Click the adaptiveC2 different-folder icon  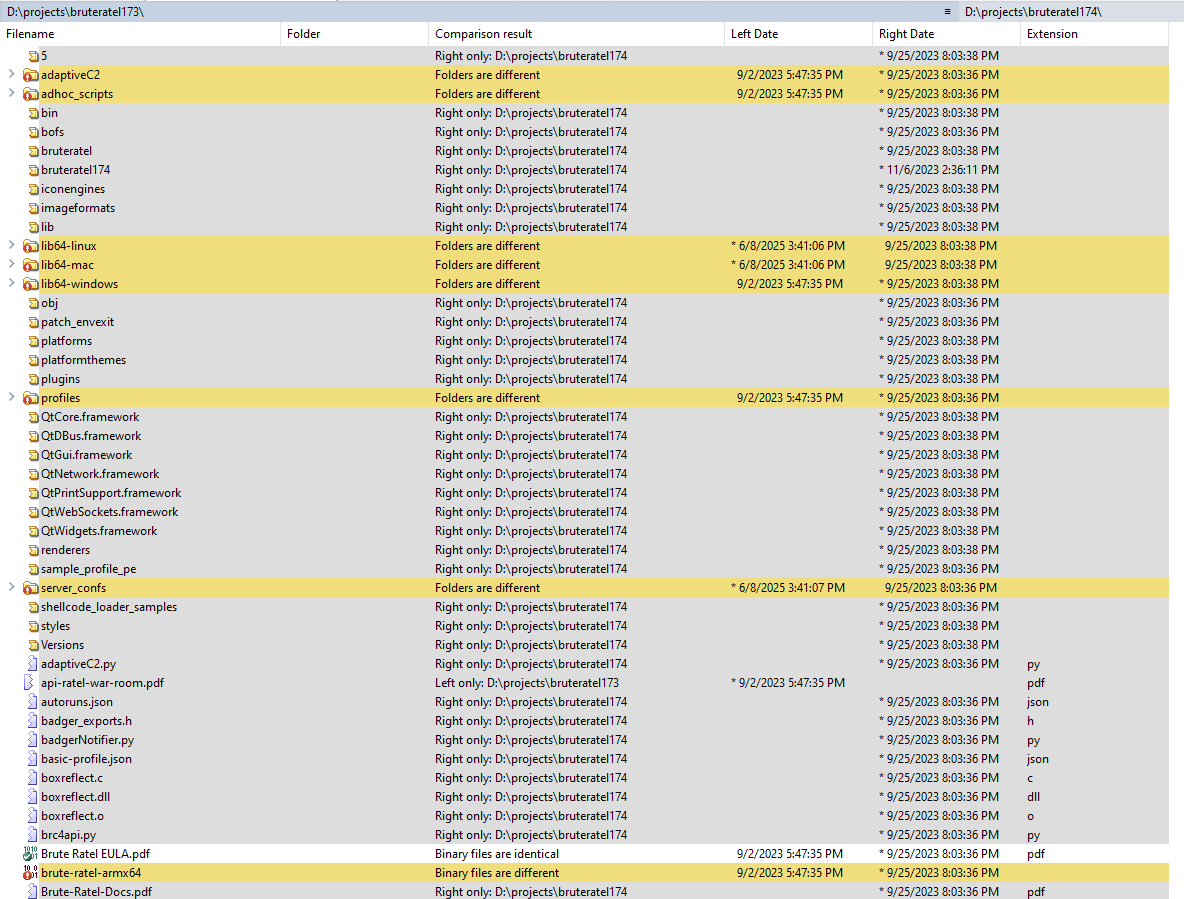pyautogui.click(x=30, y=75)
